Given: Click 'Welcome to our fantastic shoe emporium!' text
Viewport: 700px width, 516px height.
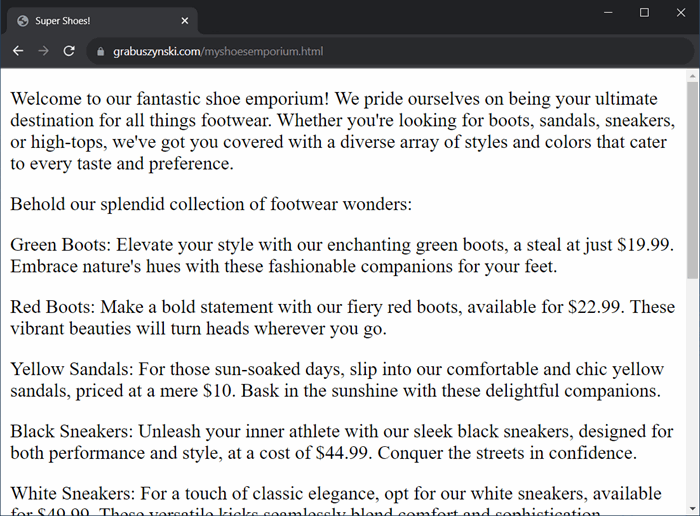Looking at the screenshot, I should (170, 99).
